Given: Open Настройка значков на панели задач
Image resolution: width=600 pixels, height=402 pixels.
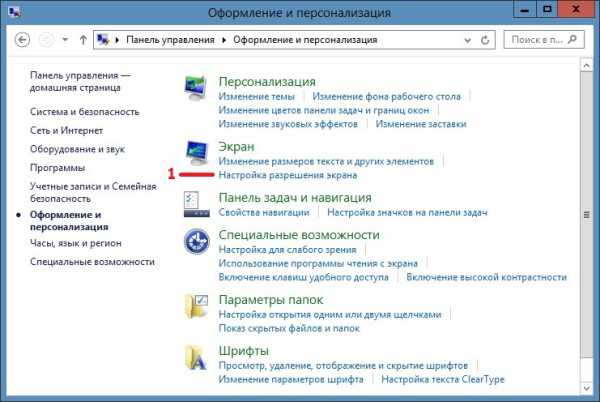Looking at the screenshot, I should (x=408, y=212).
